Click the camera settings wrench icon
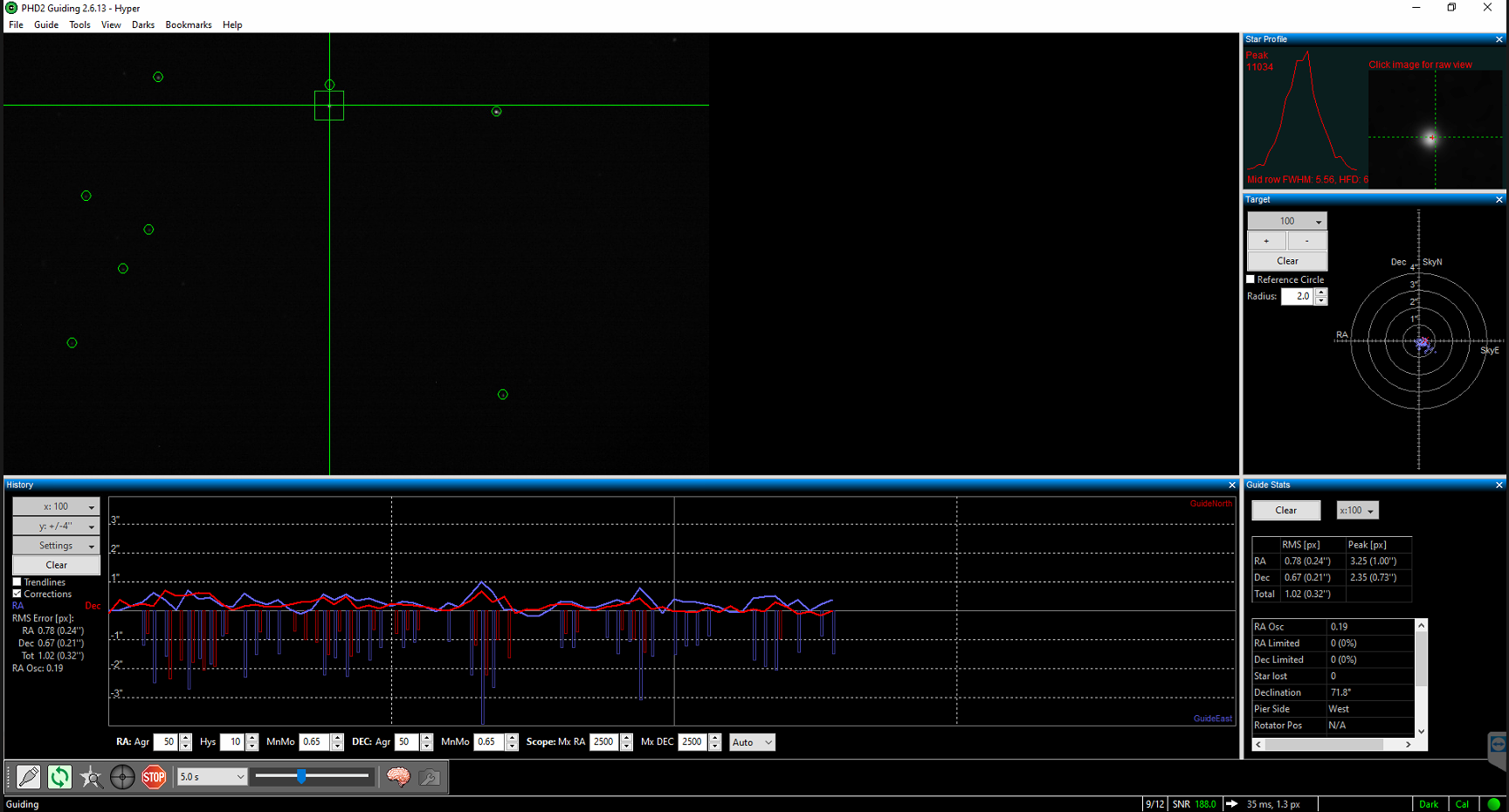This screenshot has height=812, width=1509. coord(430,776)
